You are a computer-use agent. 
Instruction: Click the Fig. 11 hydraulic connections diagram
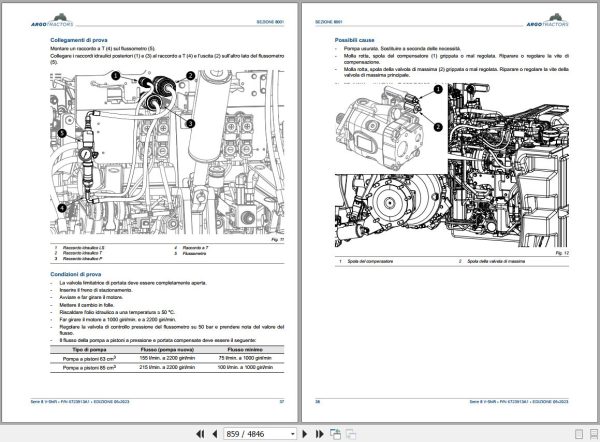pos(167,152)
